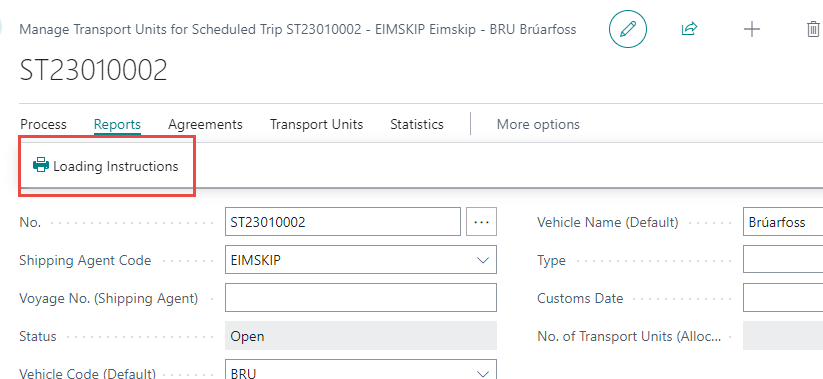Click the trash delete icon
Screen dimensions: 823x379
click(x=813, y=29)
